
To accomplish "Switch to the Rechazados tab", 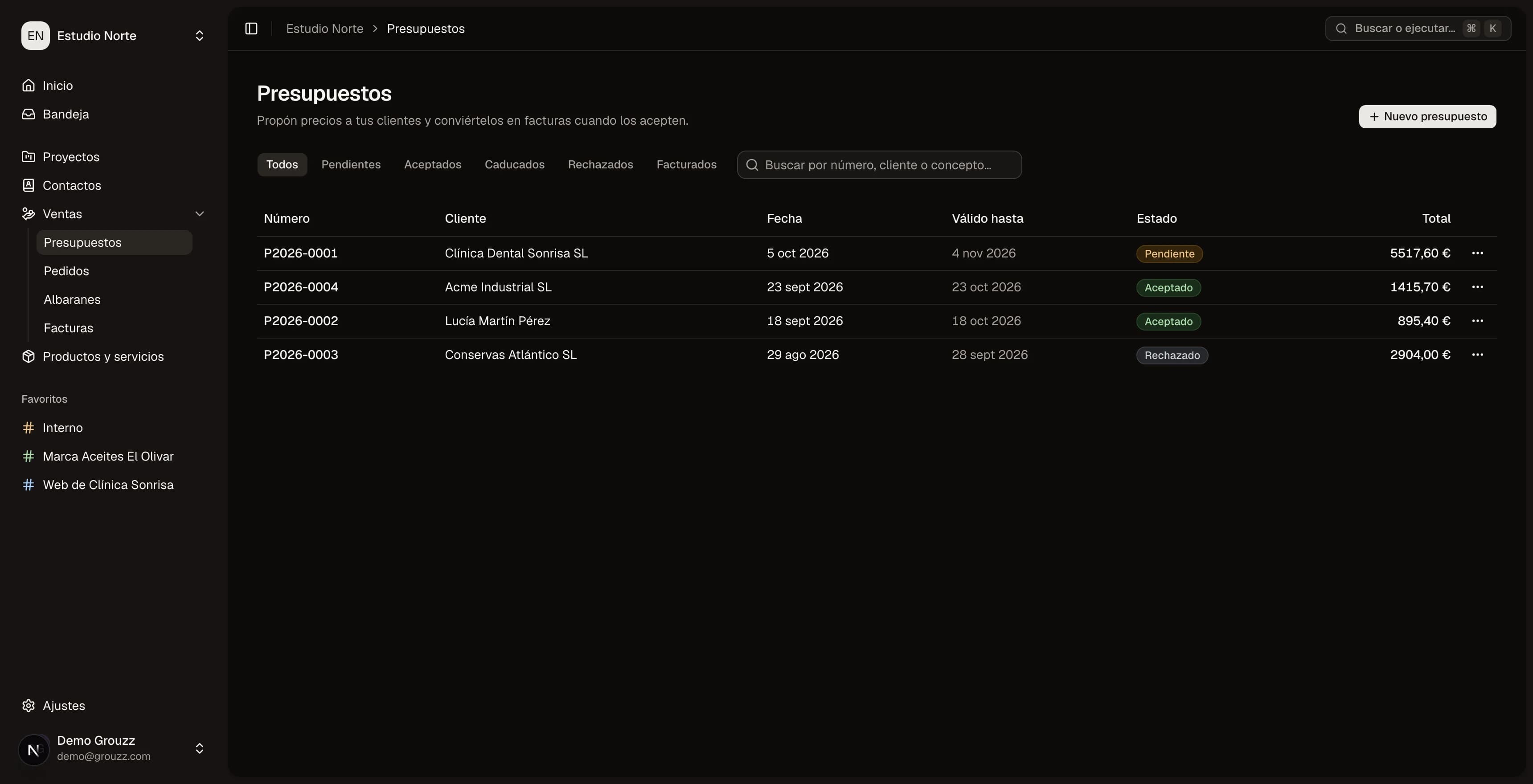I will [600, 165].
